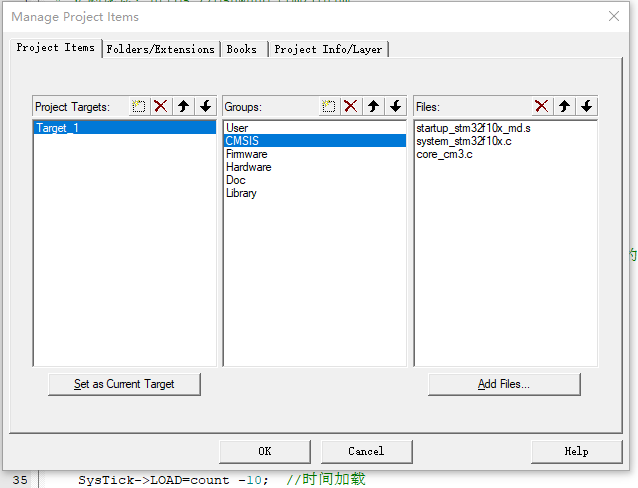This screenshot has width=638, height=488.
Task: Select the User group
Action: [x=315, y=128]
